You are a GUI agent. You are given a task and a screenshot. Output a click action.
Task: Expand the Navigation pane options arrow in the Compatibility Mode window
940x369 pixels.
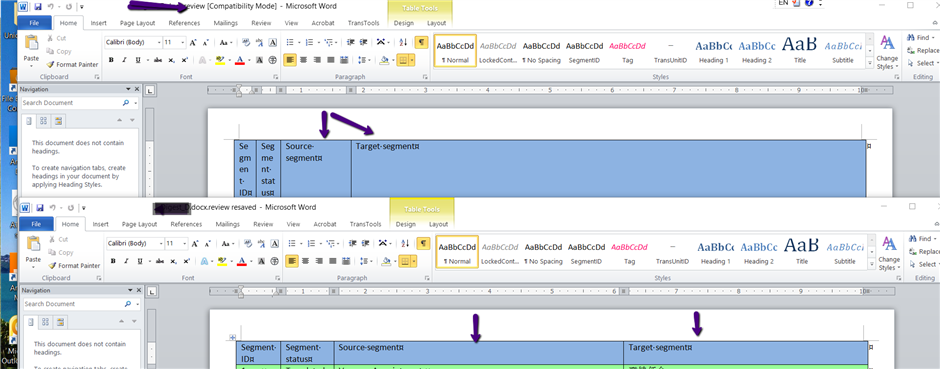pos(128,89)
